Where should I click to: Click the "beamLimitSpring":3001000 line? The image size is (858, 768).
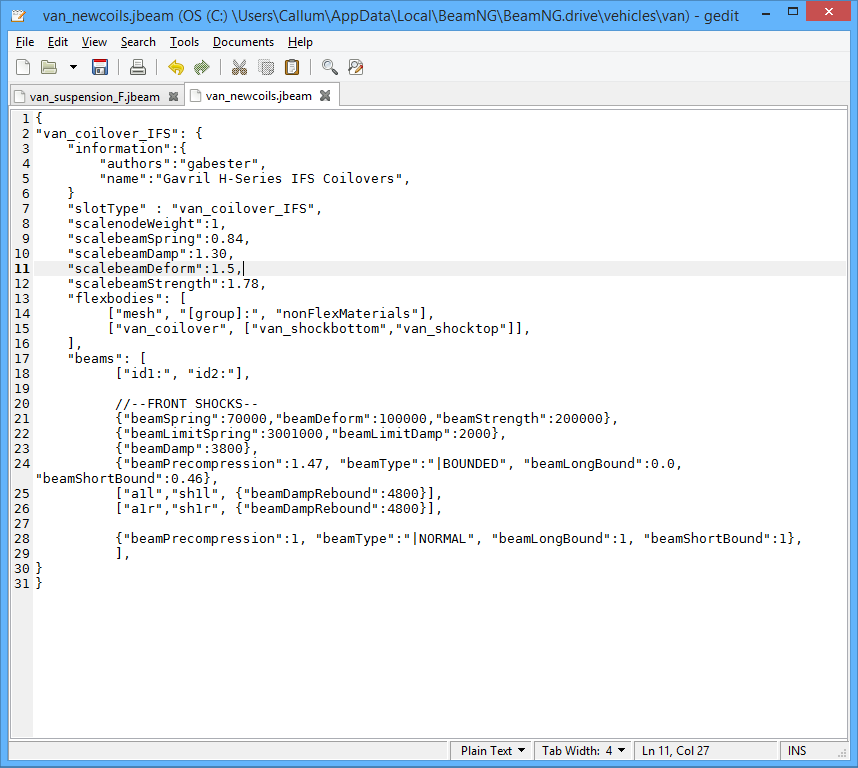click(x=310, y=434)
